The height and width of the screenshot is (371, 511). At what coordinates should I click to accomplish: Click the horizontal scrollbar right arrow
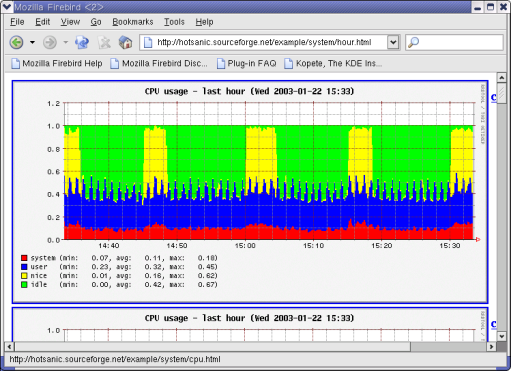point(491,347)
